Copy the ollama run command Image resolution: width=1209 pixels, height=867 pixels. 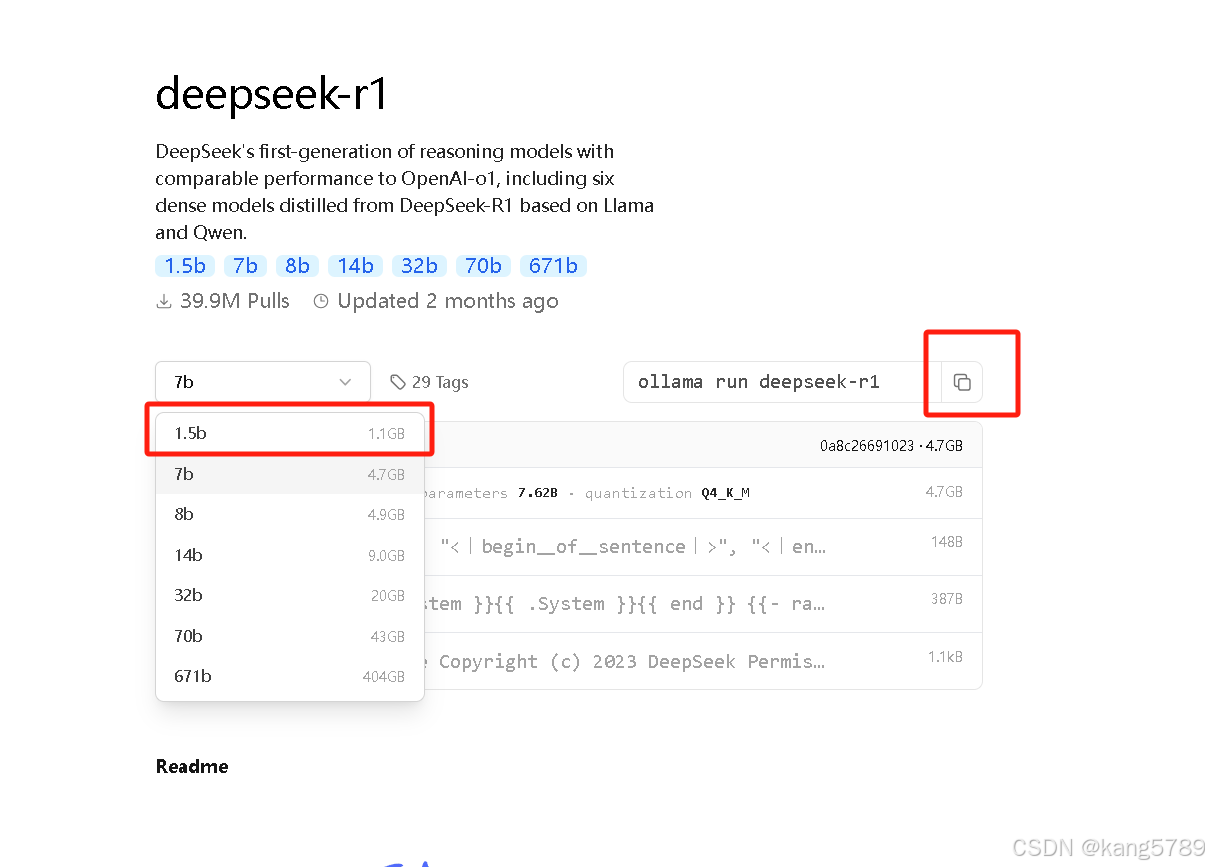tap(962, 382)
